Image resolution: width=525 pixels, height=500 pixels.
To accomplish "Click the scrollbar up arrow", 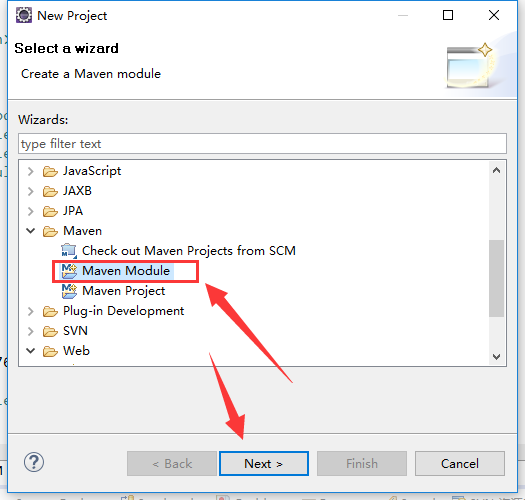I will tap(497, 170).
